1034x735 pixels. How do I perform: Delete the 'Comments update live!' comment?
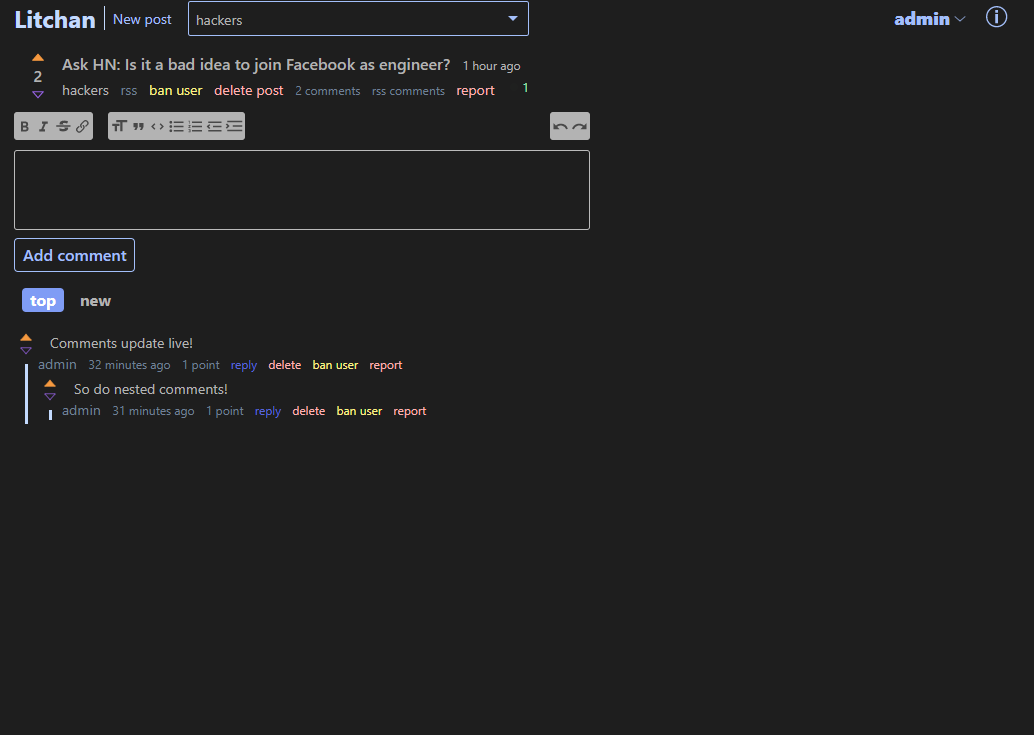pos(285,365)
